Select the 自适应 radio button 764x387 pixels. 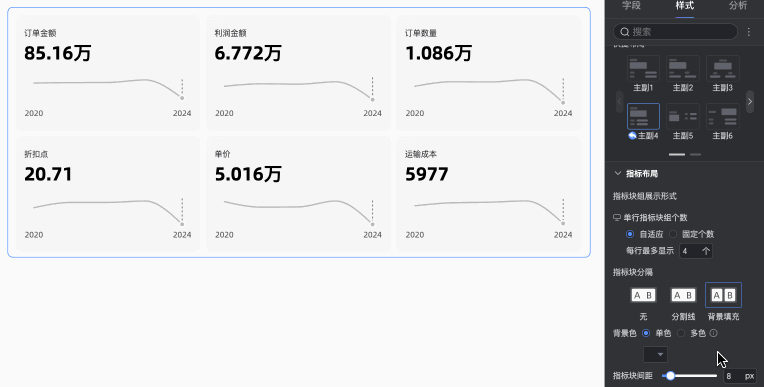[630, 234]
